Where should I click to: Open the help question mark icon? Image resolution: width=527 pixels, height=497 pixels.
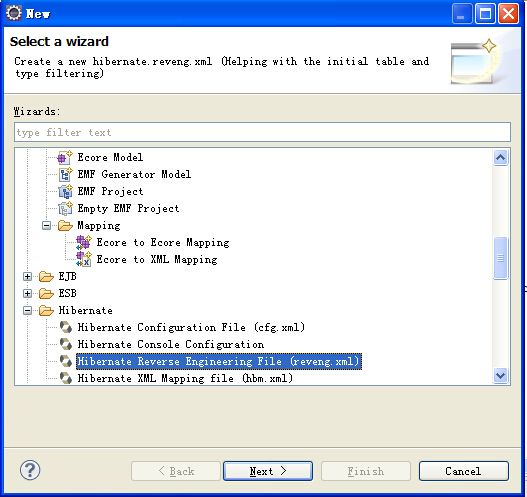[30, 470]
